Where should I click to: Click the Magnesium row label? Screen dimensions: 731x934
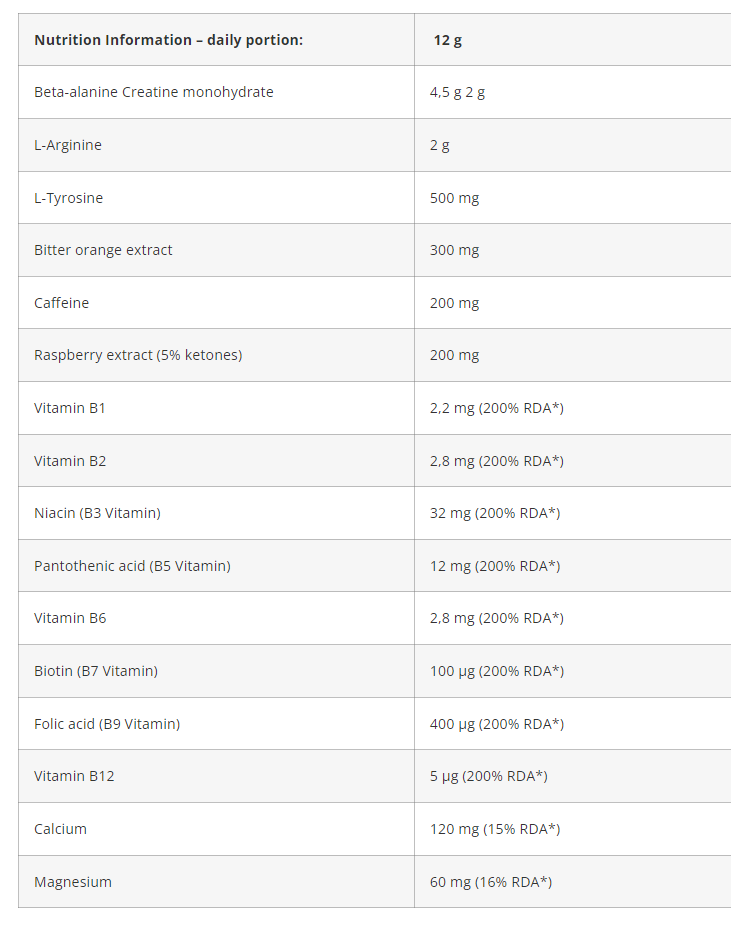coord(73,882)
